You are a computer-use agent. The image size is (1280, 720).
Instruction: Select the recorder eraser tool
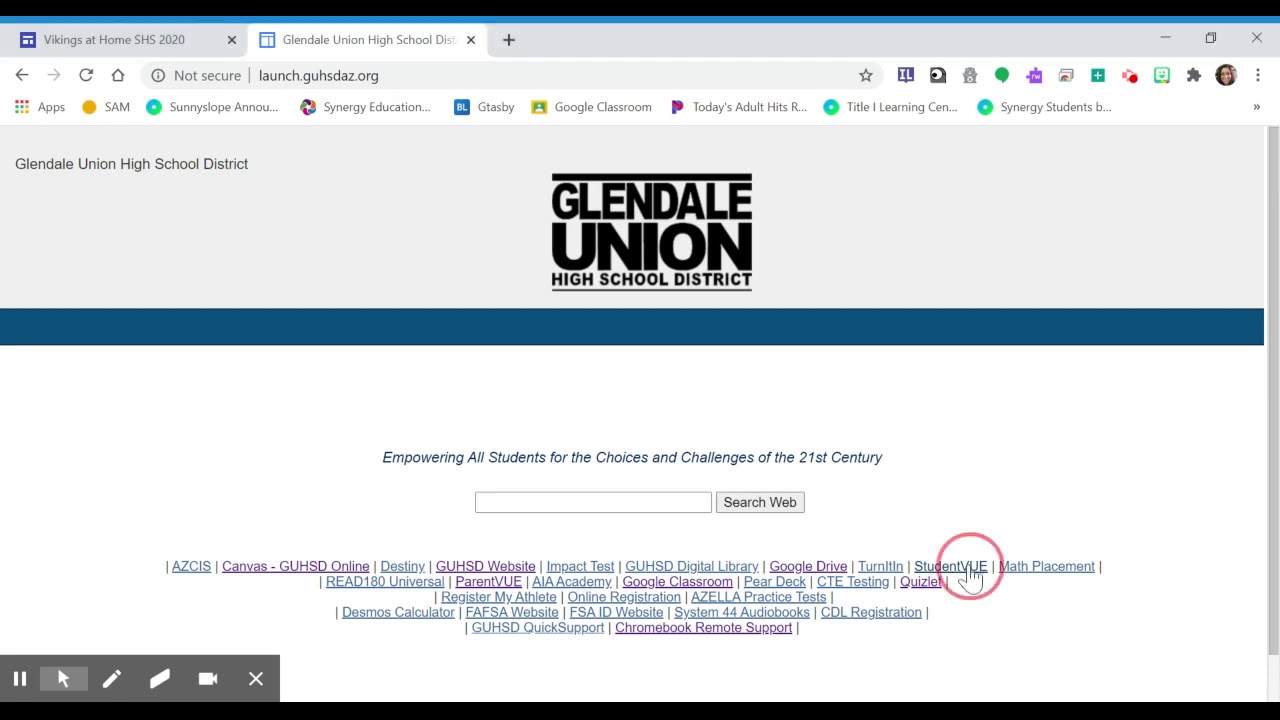click(159, 679)
